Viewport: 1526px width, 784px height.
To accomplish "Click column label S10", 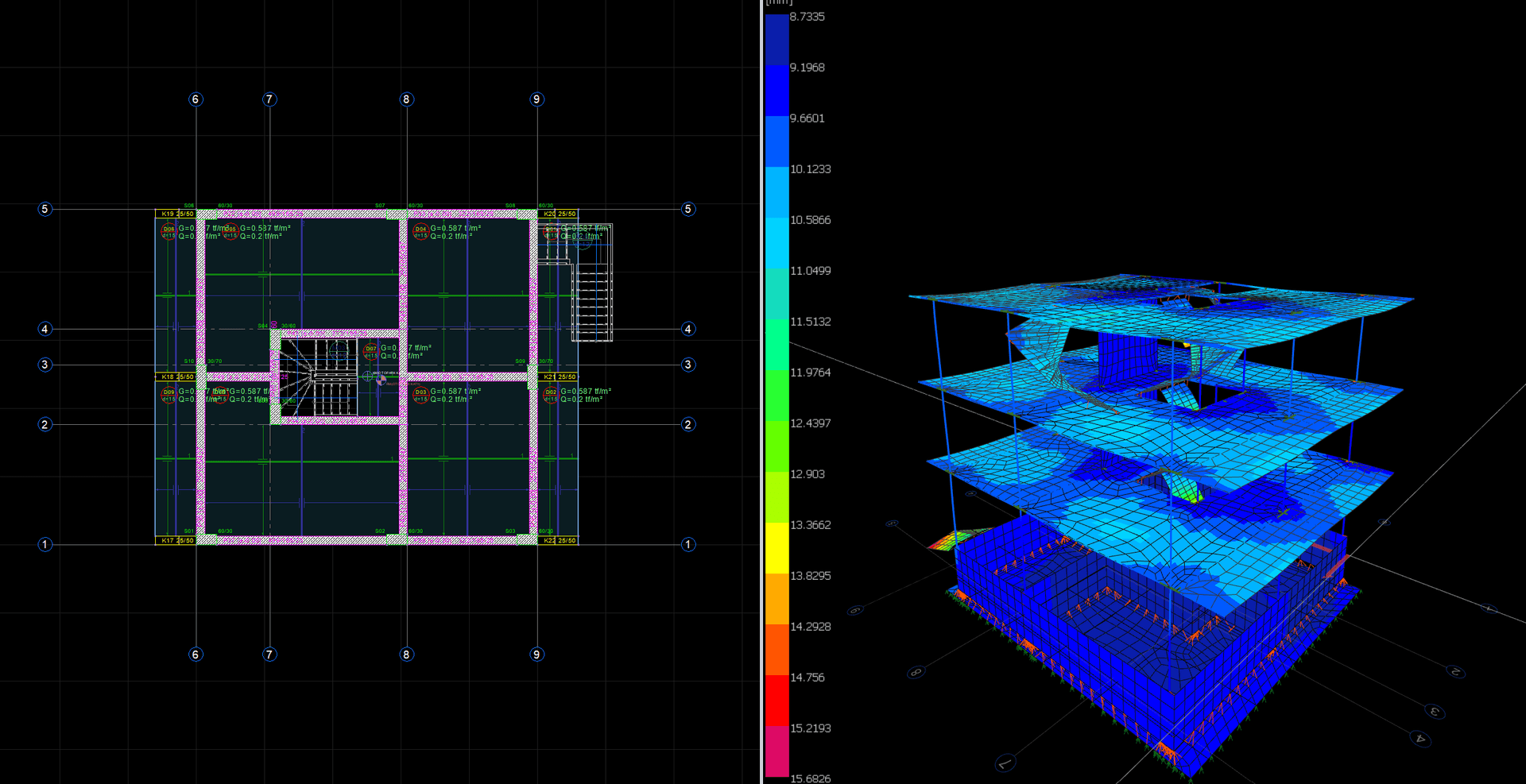I will (189, 361).
